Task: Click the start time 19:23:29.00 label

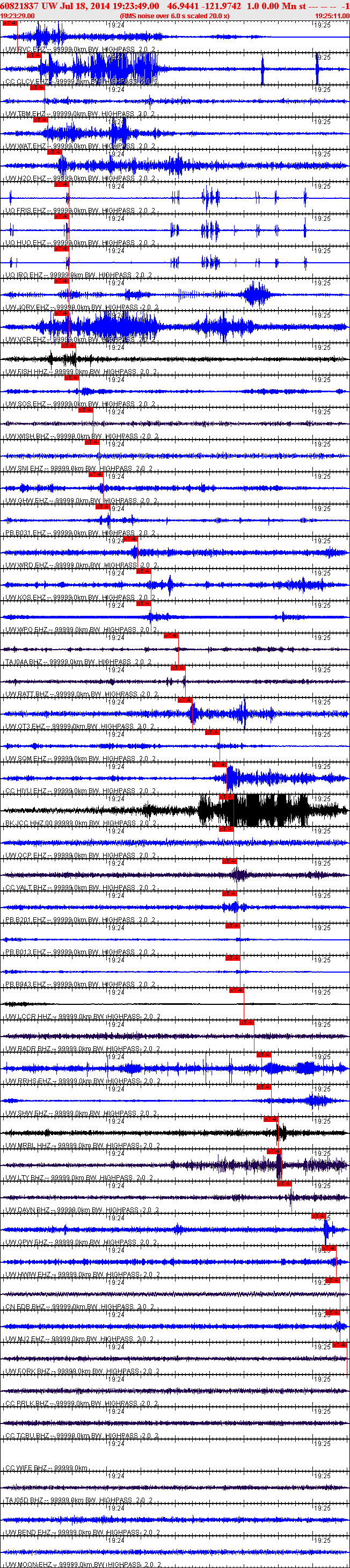Action: point(18,16)
